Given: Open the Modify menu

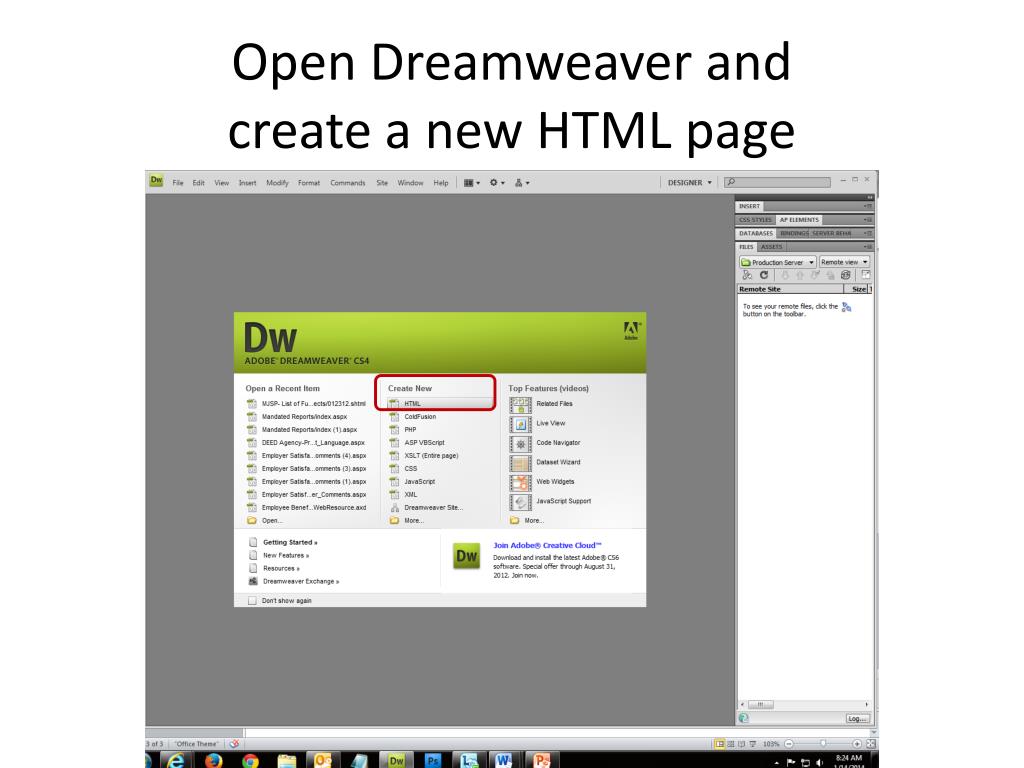Looking at the screenshot, I should tap(277, 183).
